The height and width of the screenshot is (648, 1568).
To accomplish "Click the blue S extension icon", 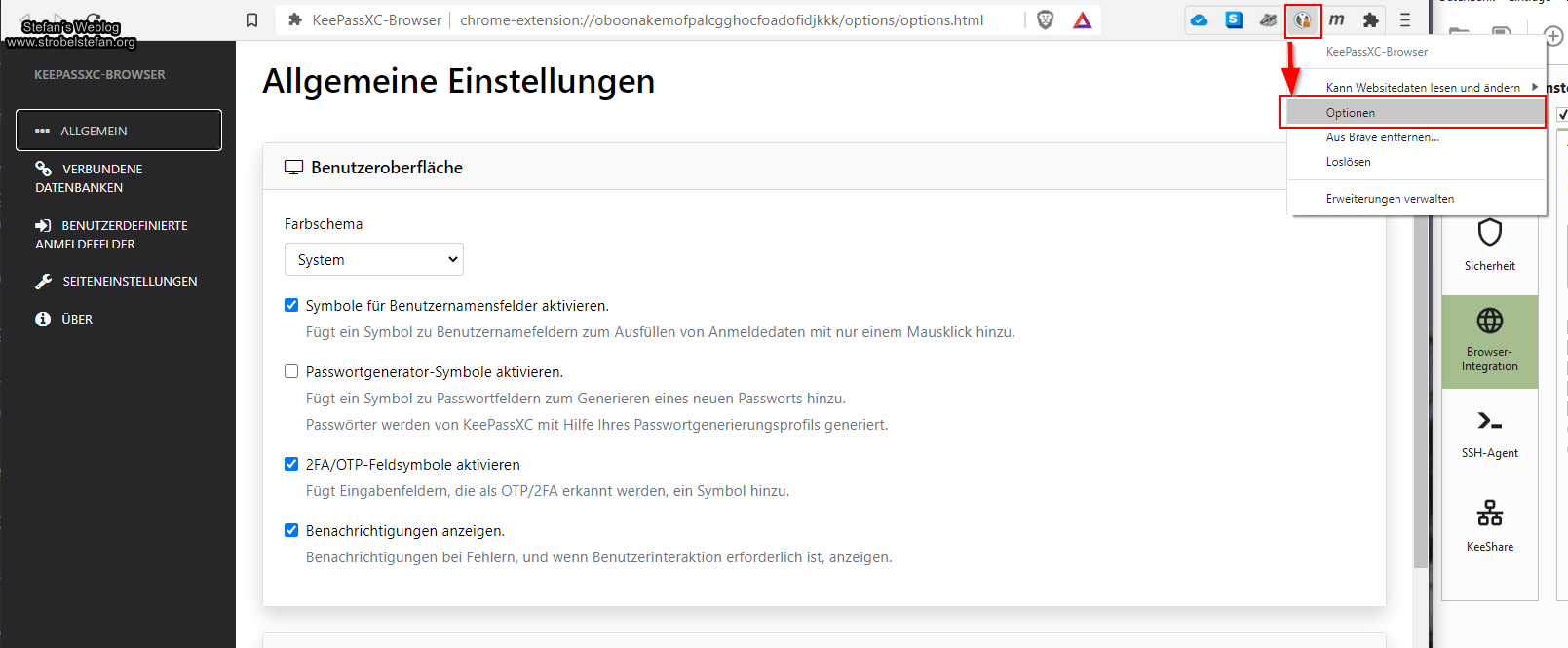I will [1234, 19].
